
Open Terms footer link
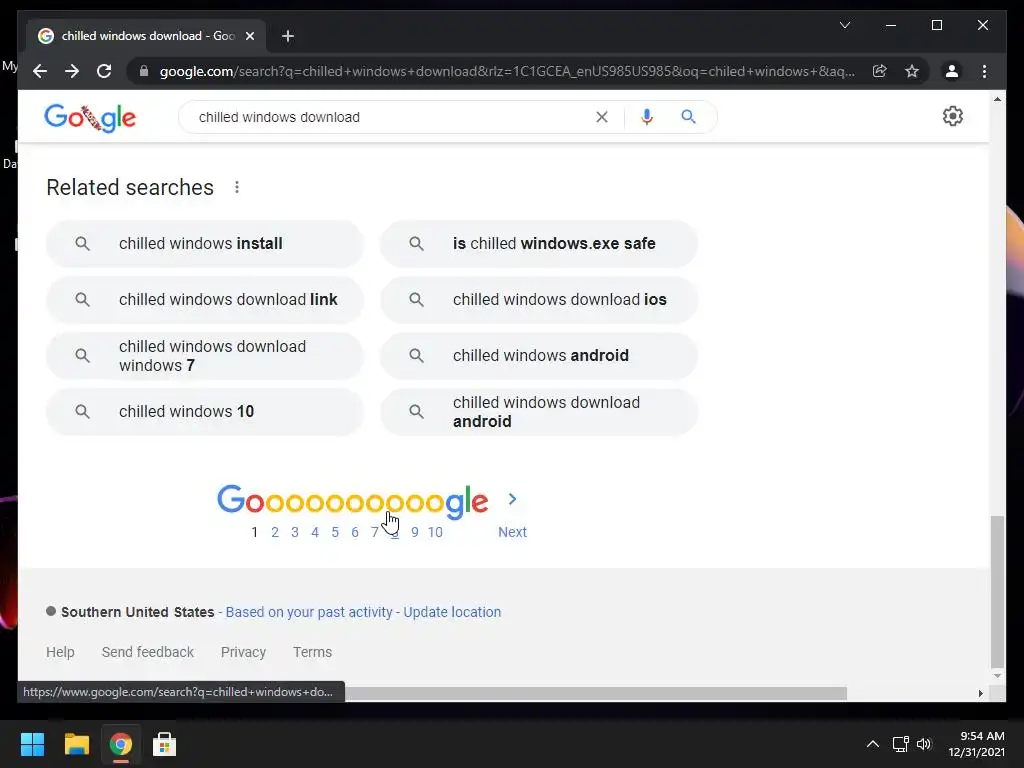[312, 652]
